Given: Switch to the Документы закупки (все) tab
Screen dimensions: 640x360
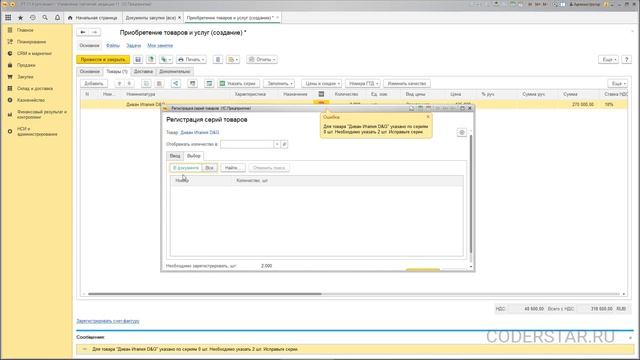Looking at the screenshot, I should point(150,18).
